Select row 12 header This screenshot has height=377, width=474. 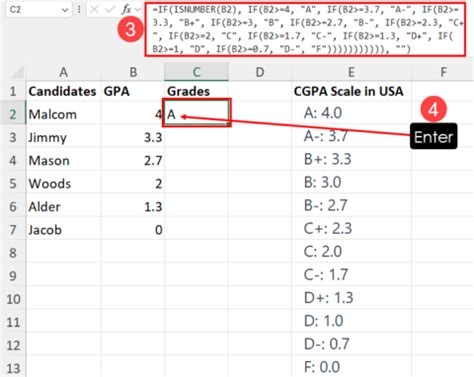tap(13, 345)
